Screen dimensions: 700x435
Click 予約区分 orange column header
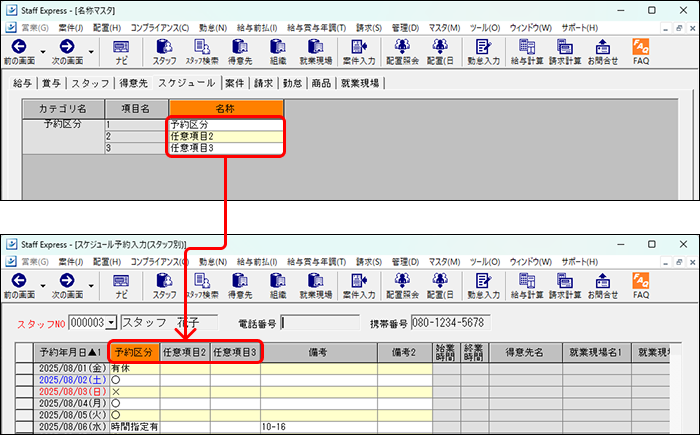pyautogui.click(x=134, y=352)
